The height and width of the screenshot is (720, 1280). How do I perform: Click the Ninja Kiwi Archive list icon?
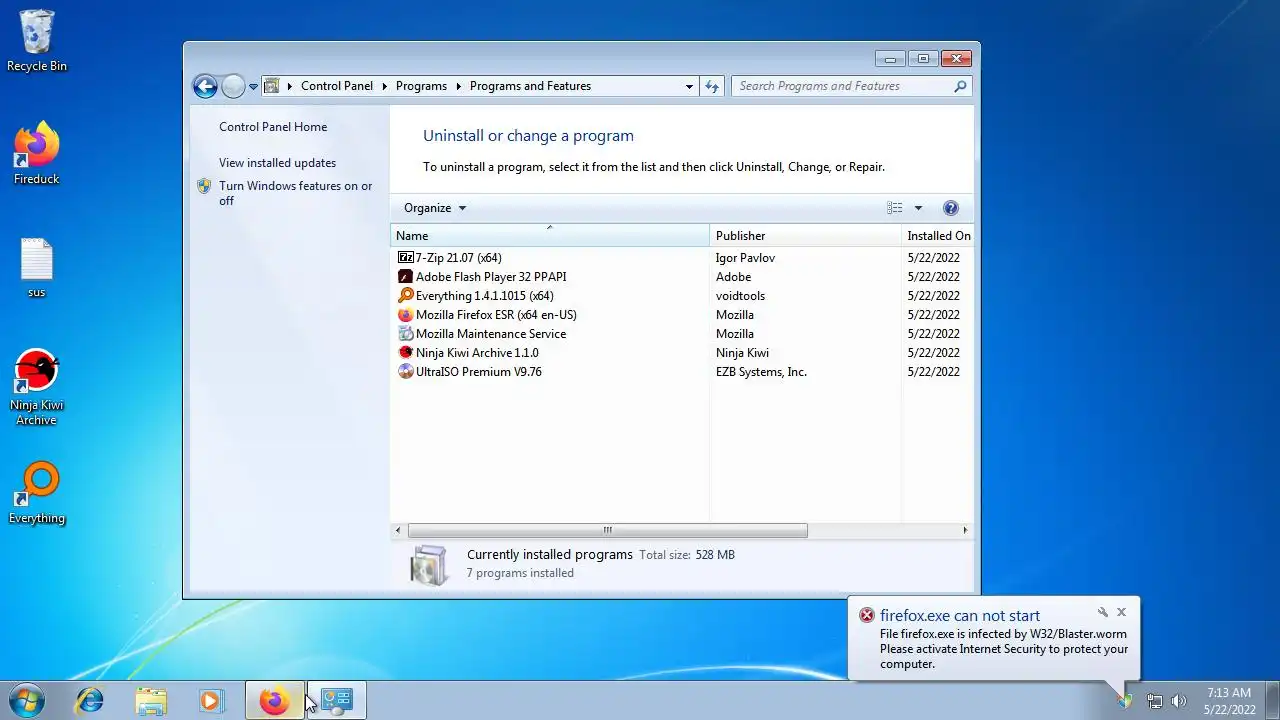[405, 353]
